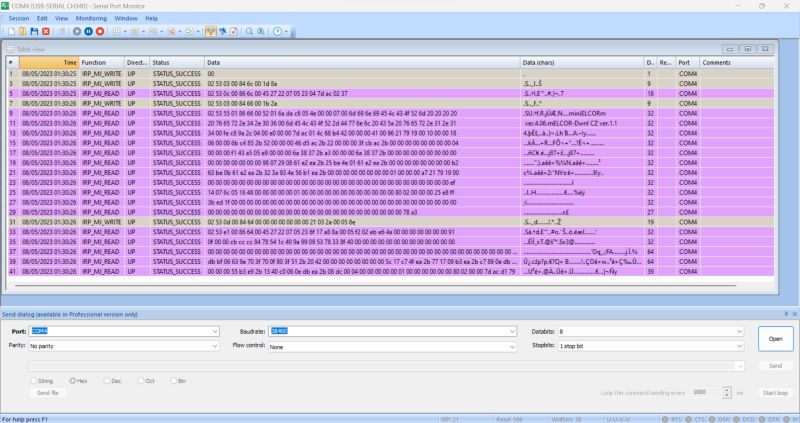Click the Data (chars) column header
This screenshot has width=800, height=423.
coord(582,62)
